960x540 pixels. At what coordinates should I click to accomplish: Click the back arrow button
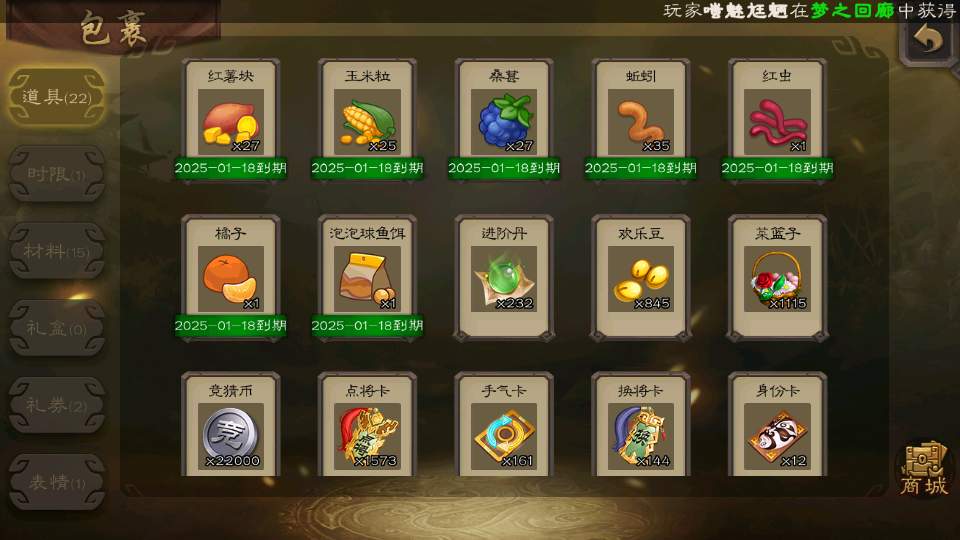928,40
